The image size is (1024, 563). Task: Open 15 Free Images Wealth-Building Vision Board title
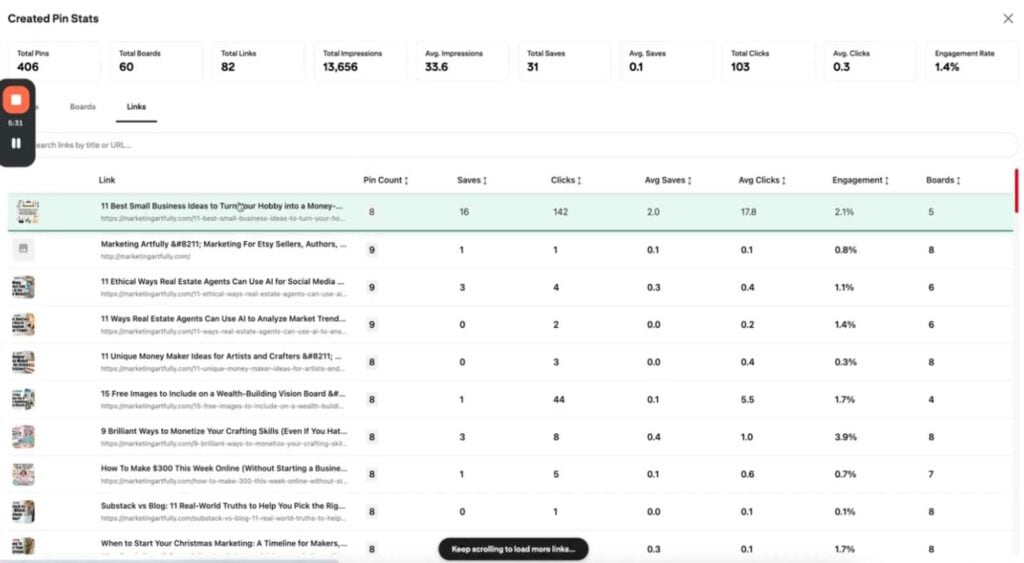(x=223, y=394)
